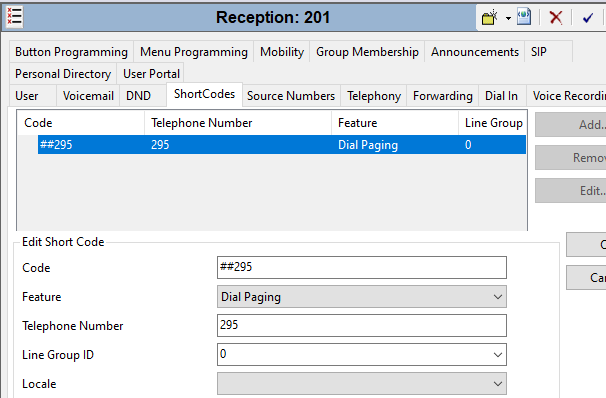This screenshot has height=398, width=606.
Task: Click the Dial Paging cell in the list
Action: point(368,145)
